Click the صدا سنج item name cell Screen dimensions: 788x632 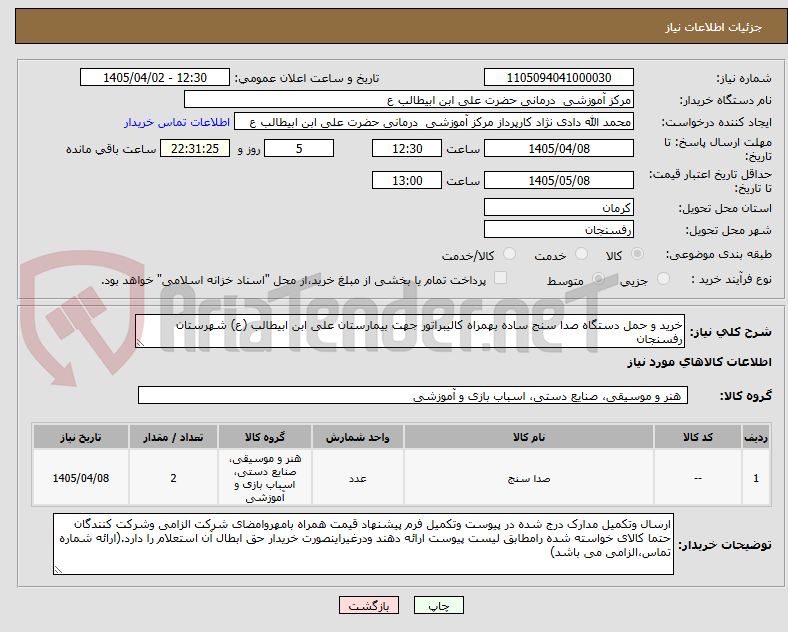(x=529, y=478)
